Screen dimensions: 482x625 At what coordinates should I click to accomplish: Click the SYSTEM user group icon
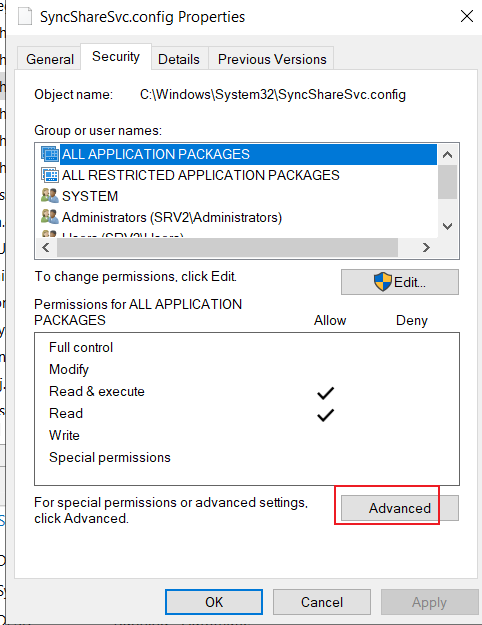click(50, 195)
